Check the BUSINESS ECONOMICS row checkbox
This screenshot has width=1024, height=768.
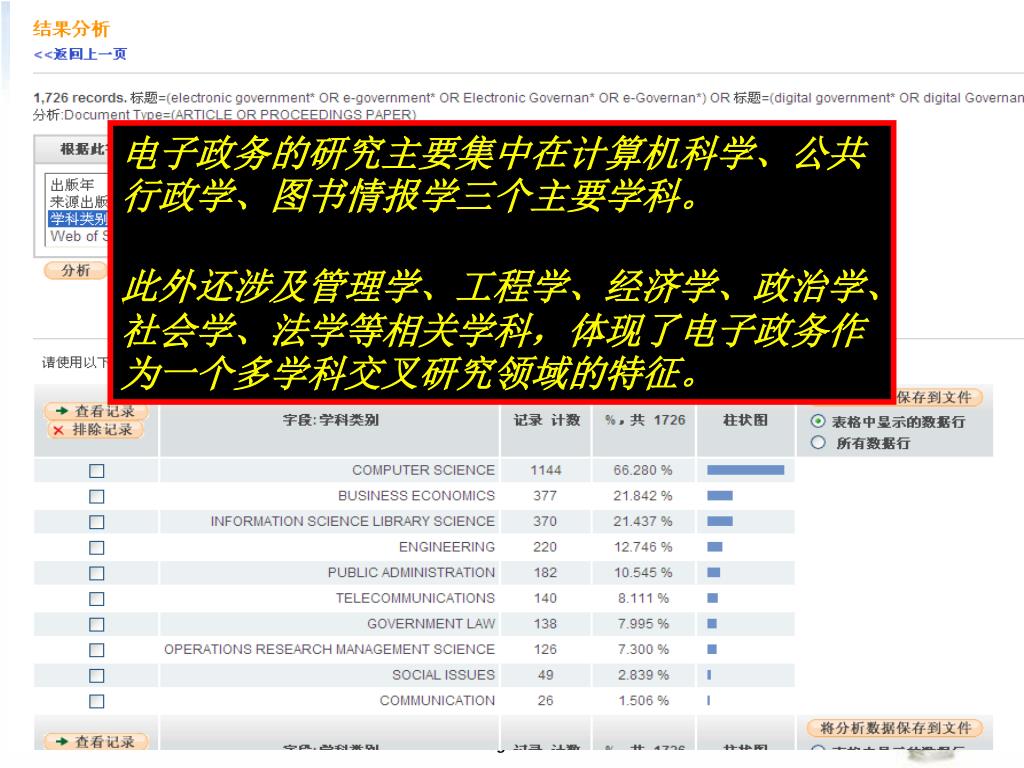(97, 496)
